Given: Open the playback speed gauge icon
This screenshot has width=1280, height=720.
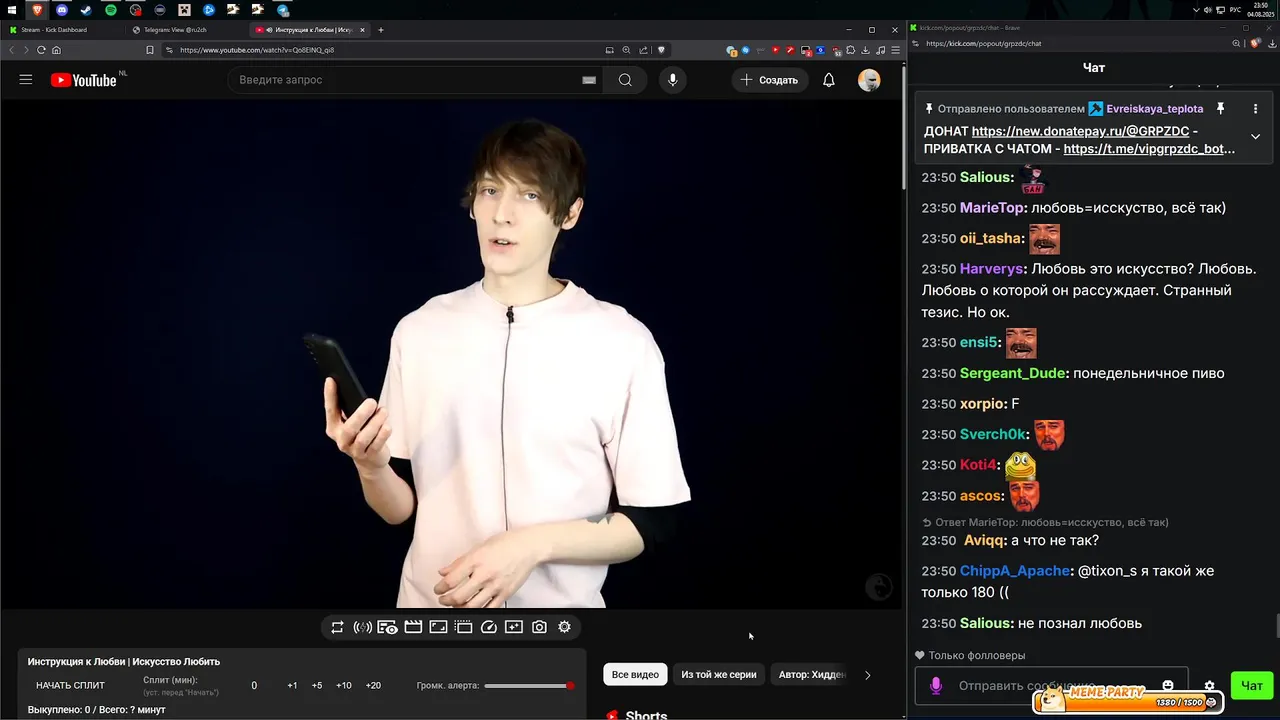Looking at the screenshot, I should [x=489, y=627].
